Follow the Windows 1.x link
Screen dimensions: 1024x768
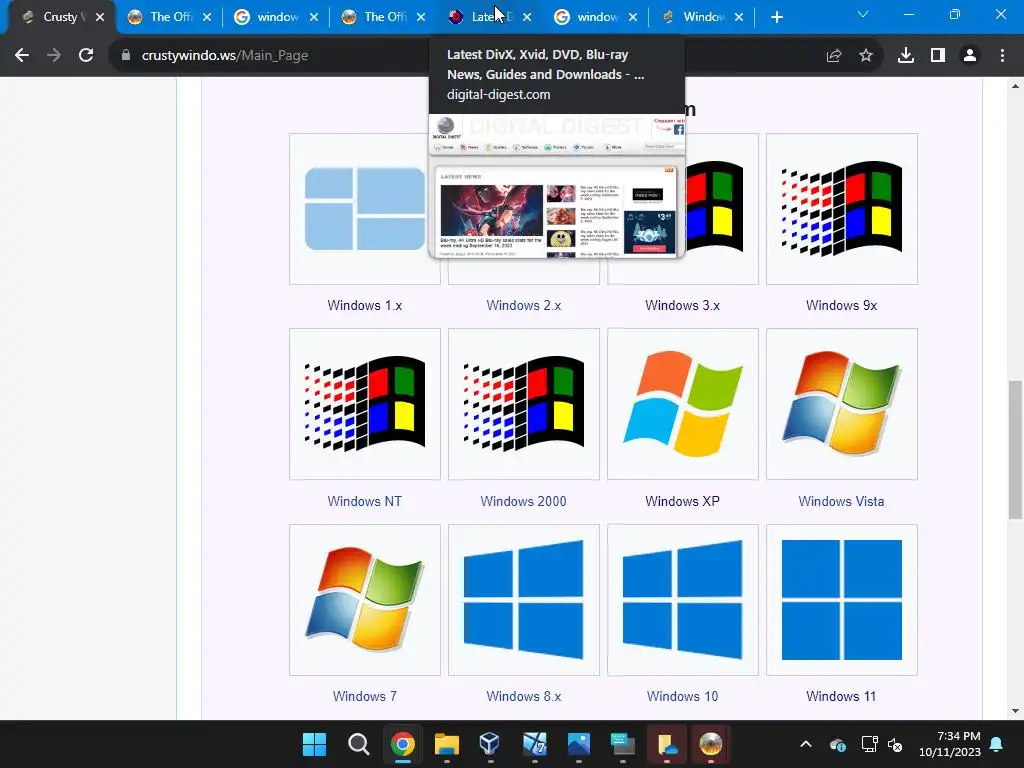(x=364, y=306)
